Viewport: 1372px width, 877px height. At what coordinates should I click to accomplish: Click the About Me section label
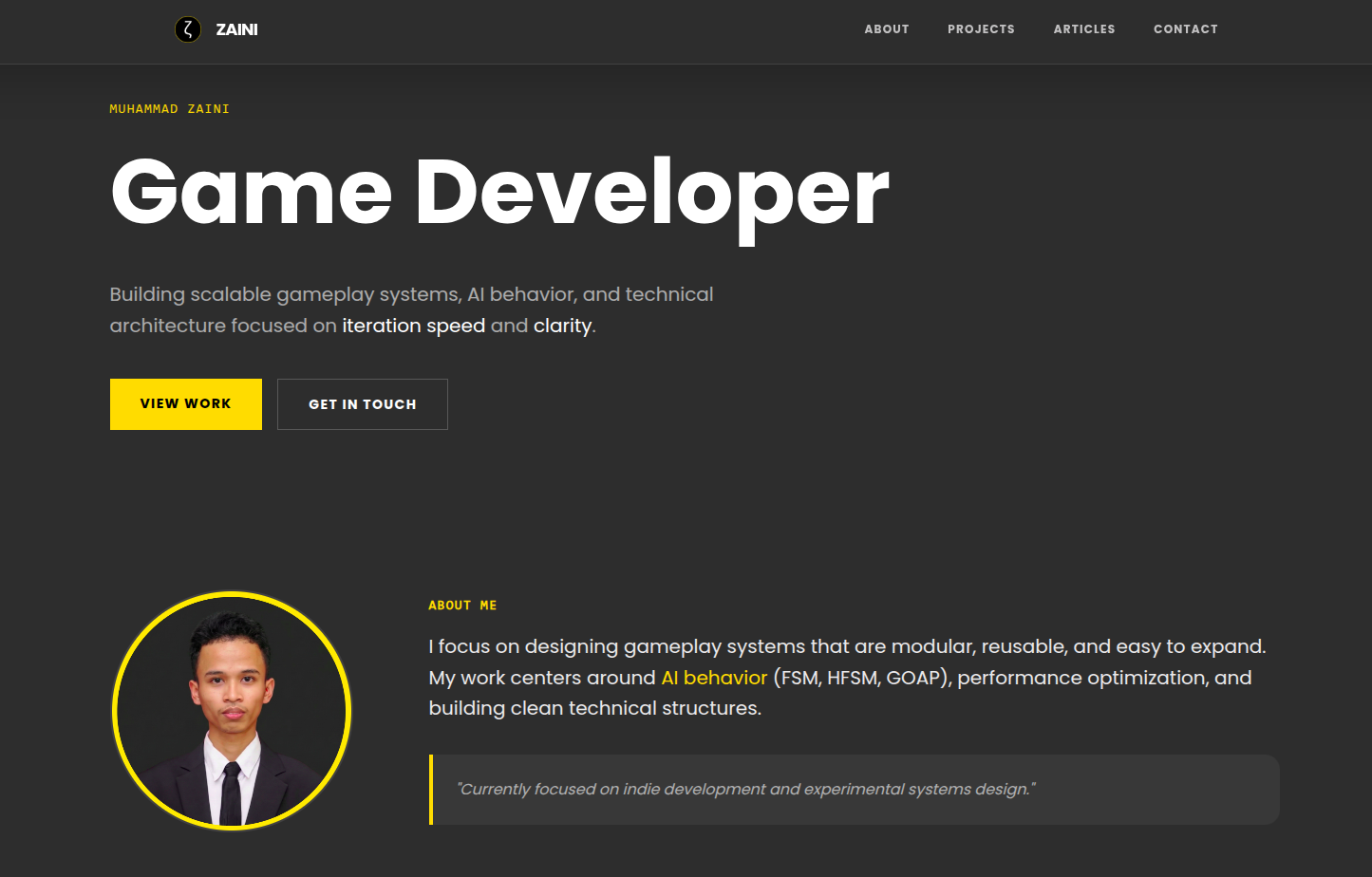[462, 606]
